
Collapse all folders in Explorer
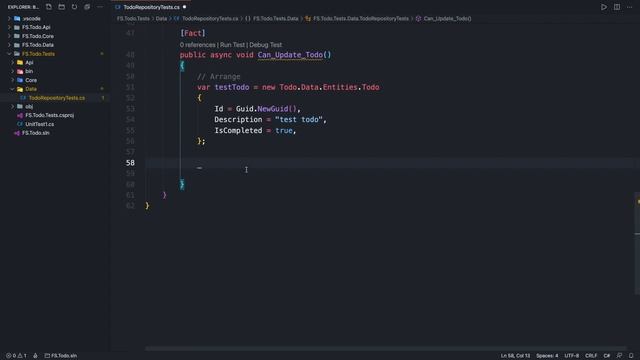click(87, 7)
